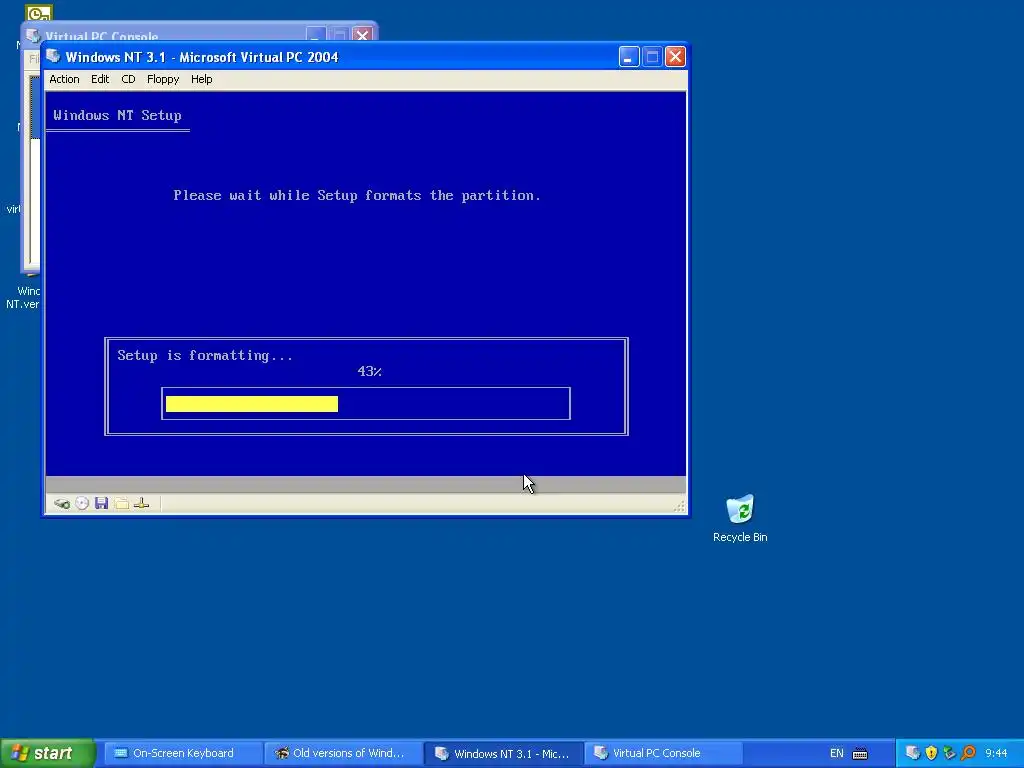Click the floppy disk icon in Virtual PC status bar
The width and height of the screenshot is (1024, 768).
tap(101, 504)
